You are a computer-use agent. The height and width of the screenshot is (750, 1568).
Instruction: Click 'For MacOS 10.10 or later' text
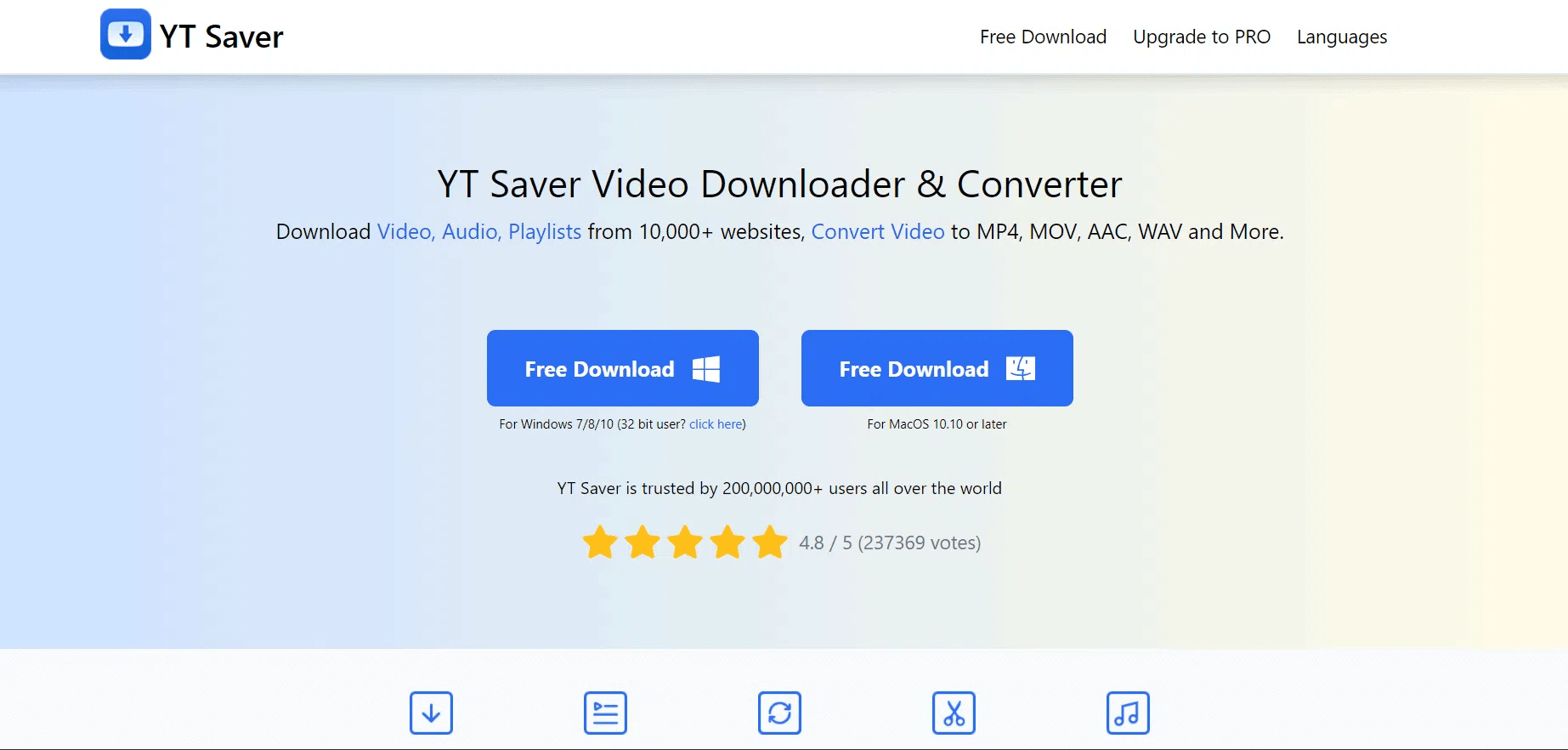click(937, 423)
